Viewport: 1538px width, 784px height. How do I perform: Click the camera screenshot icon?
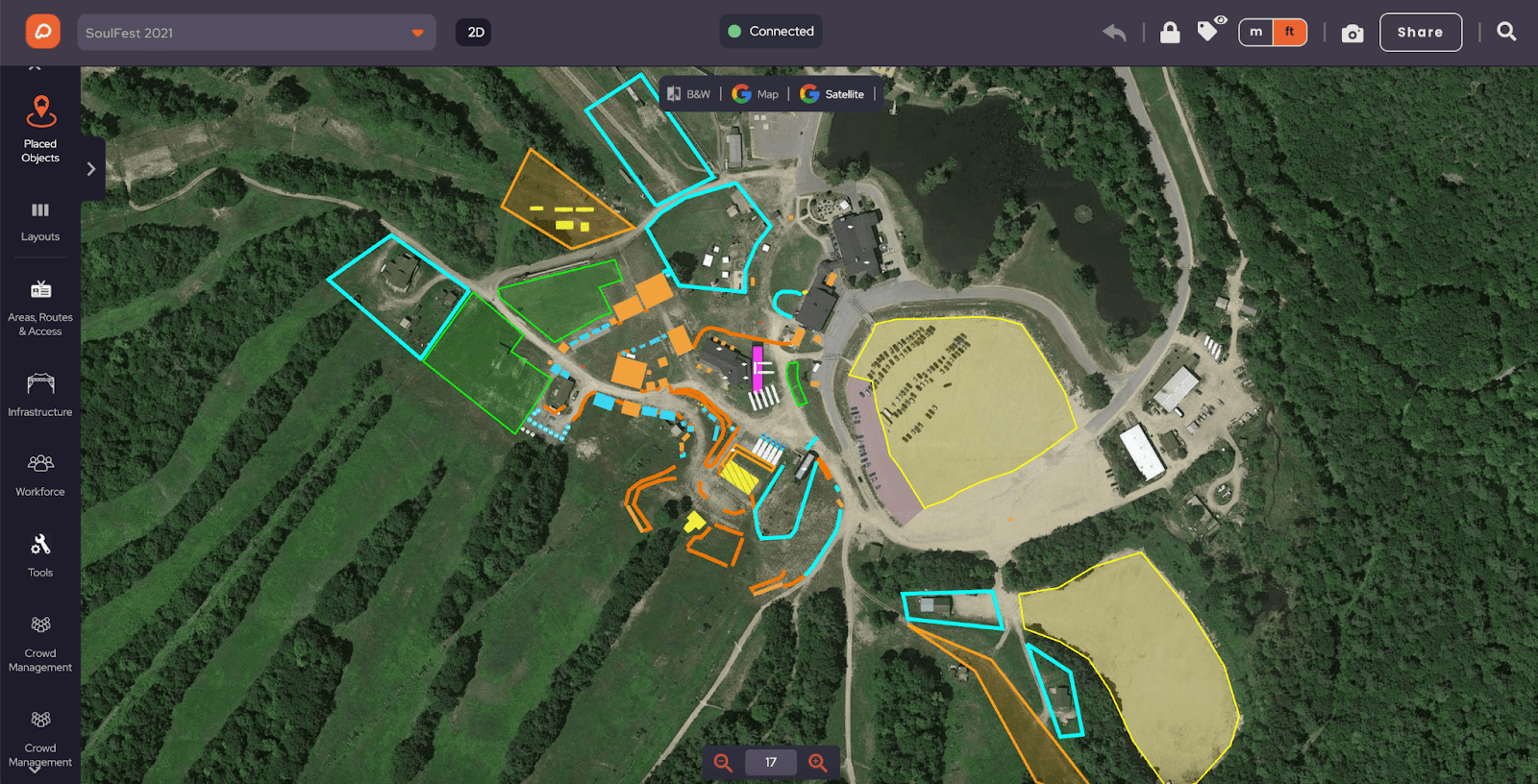pyautogui.click(x=1352, y=34)
